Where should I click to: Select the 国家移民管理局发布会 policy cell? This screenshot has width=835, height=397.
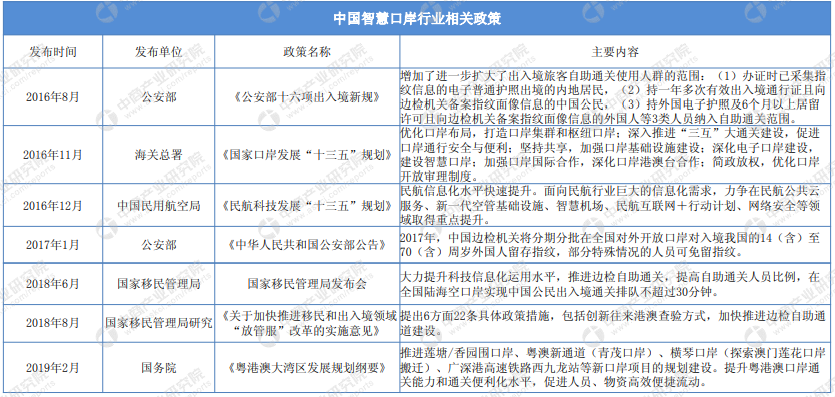[307, 284]
